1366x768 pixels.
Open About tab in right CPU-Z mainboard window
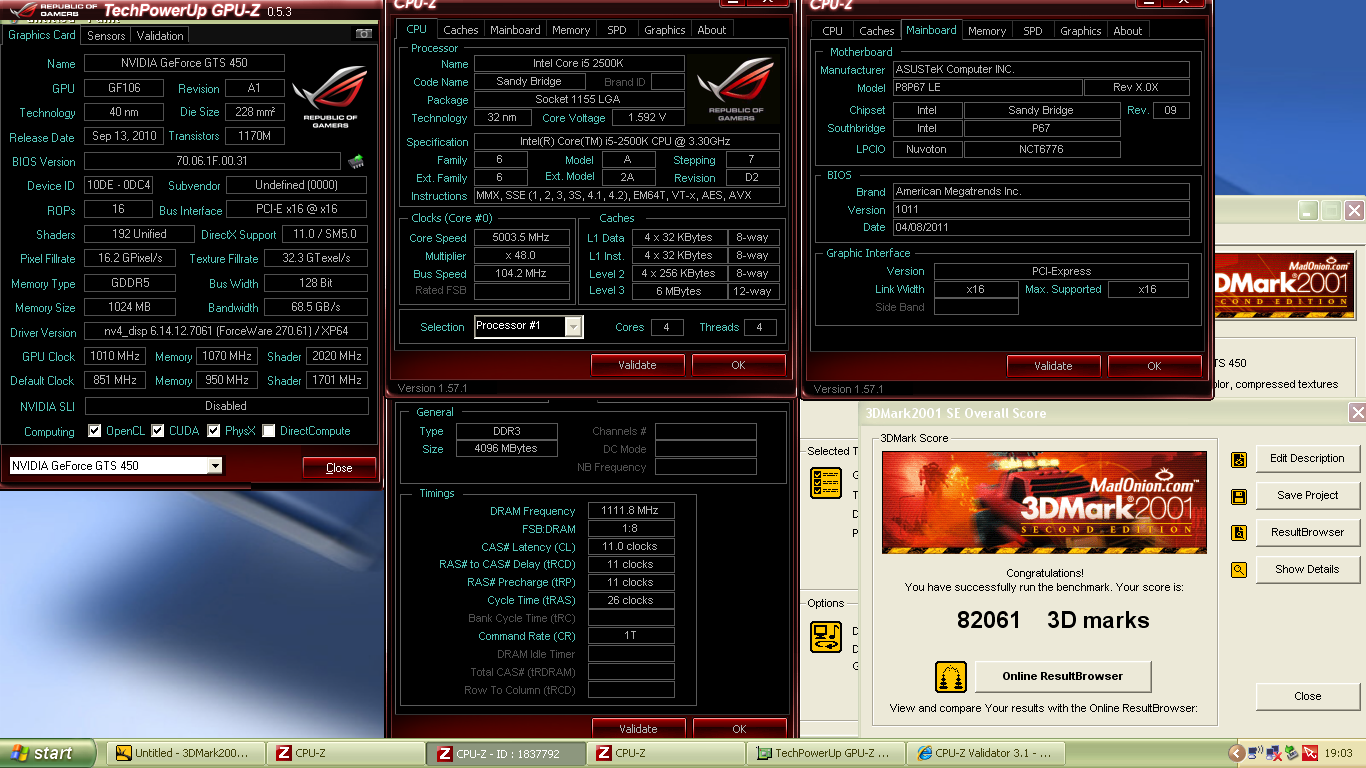pyautogui.click(x=1128, y=31)
